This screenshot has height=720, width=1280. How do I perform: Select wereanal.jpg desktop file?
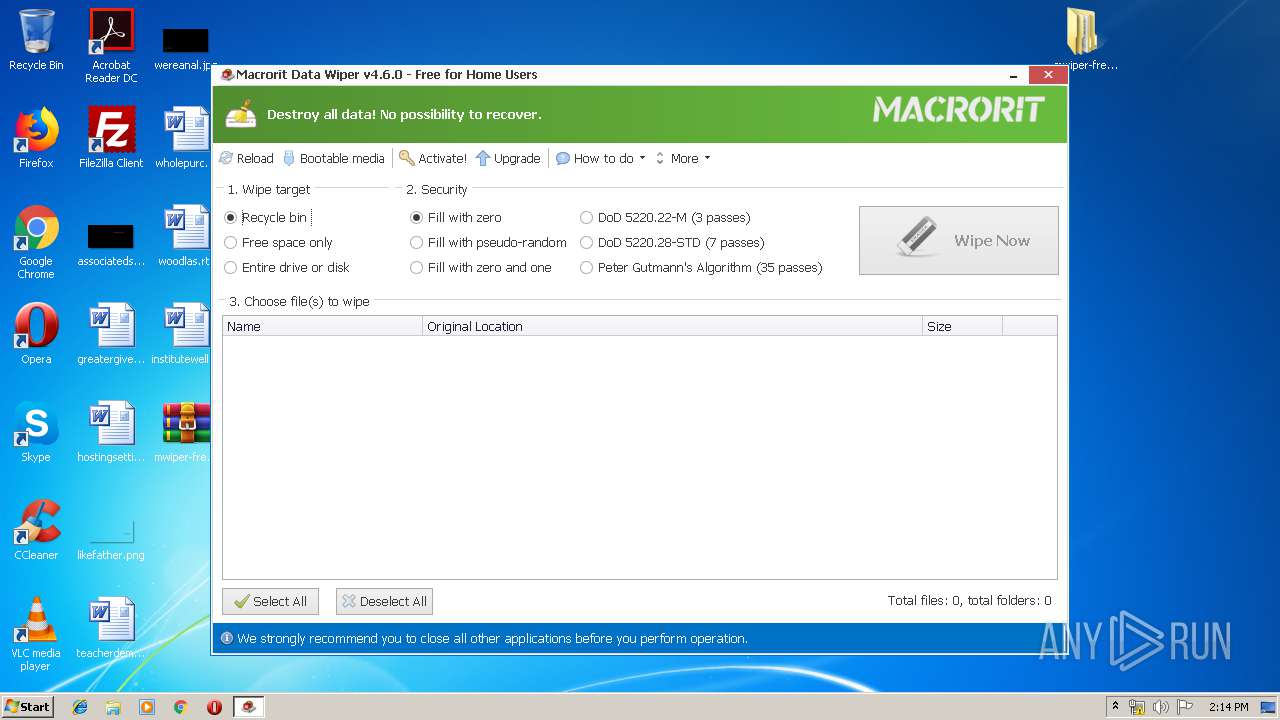(186, 49)
